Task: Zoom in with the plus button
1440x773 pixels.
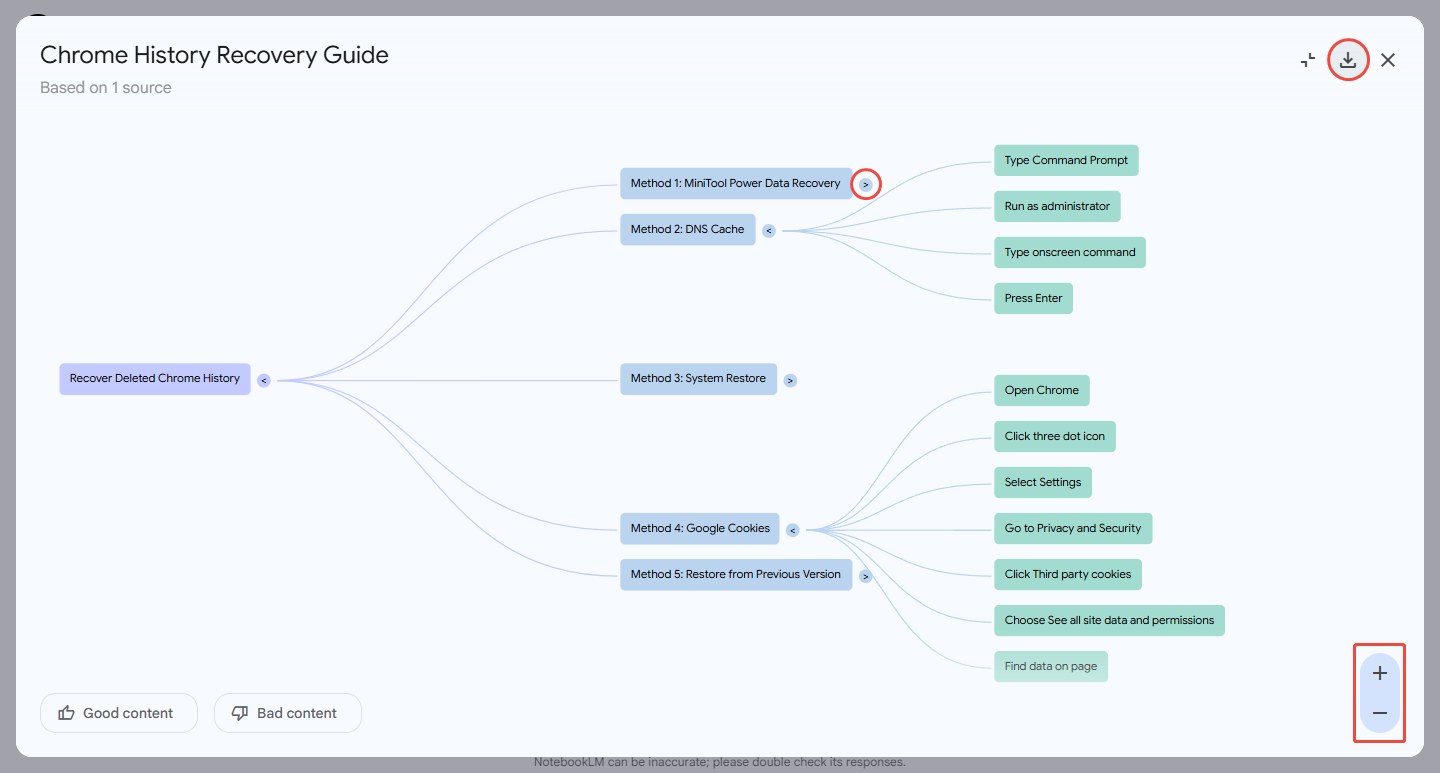Action: (1380, 673)
